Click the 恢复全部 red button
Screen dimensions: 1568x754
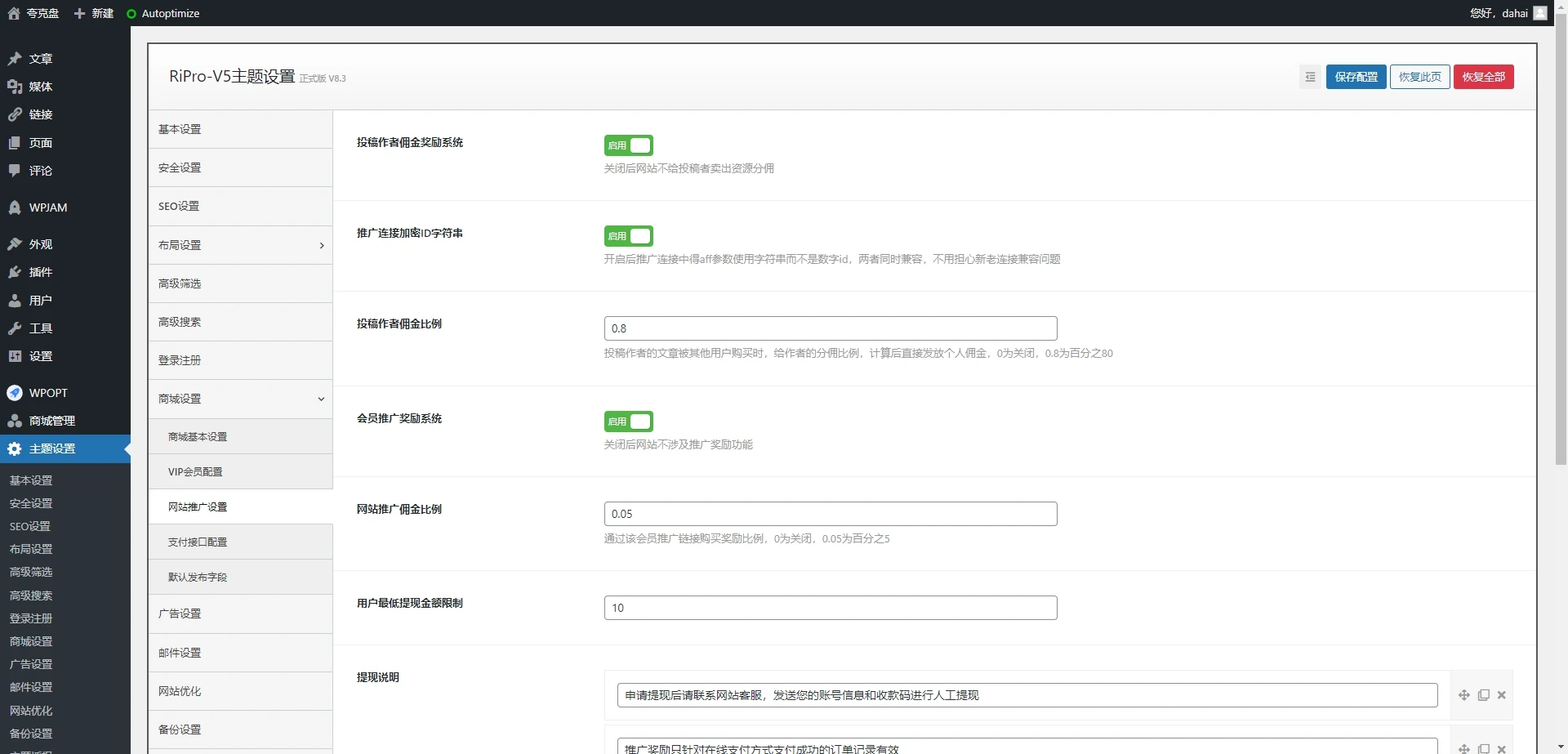(1483, 77)
